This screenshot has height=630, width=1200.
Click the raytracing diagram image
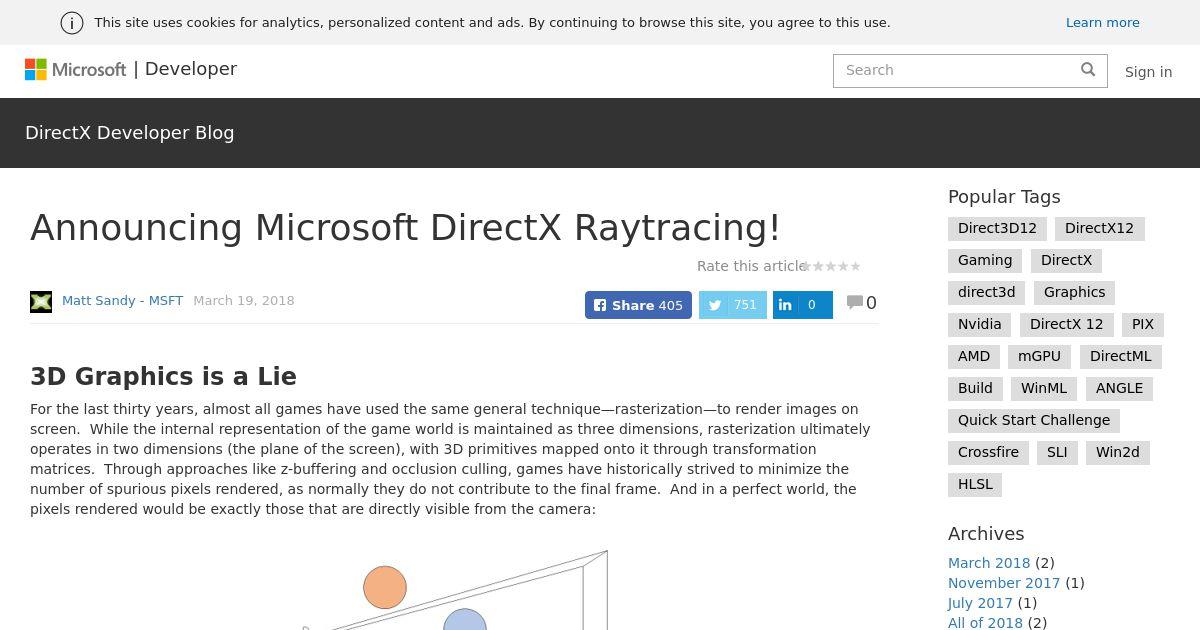coord(455,590)
